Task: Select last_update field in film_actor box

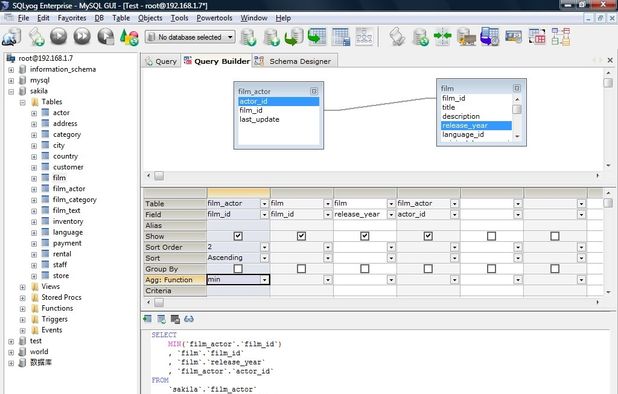Action: pyautogui.click(x=259, y=119)
